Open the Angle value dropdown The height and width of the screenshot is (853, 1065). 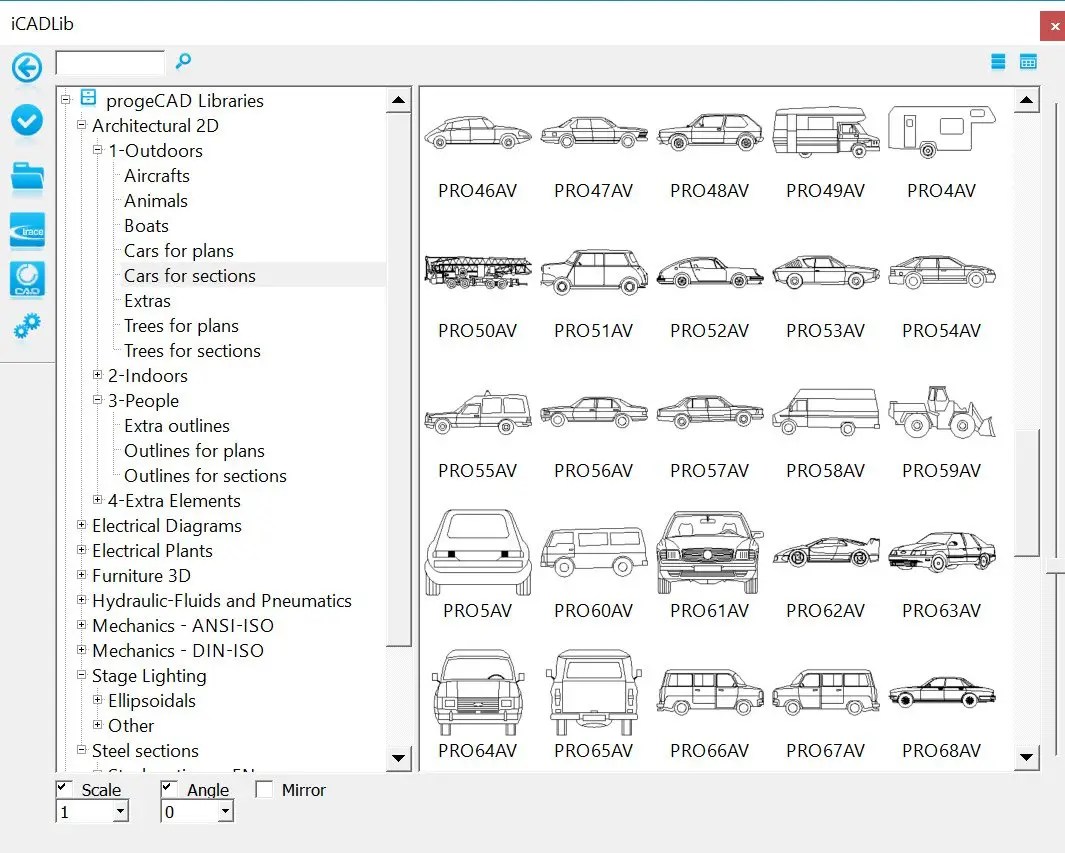tap(225, 811)
